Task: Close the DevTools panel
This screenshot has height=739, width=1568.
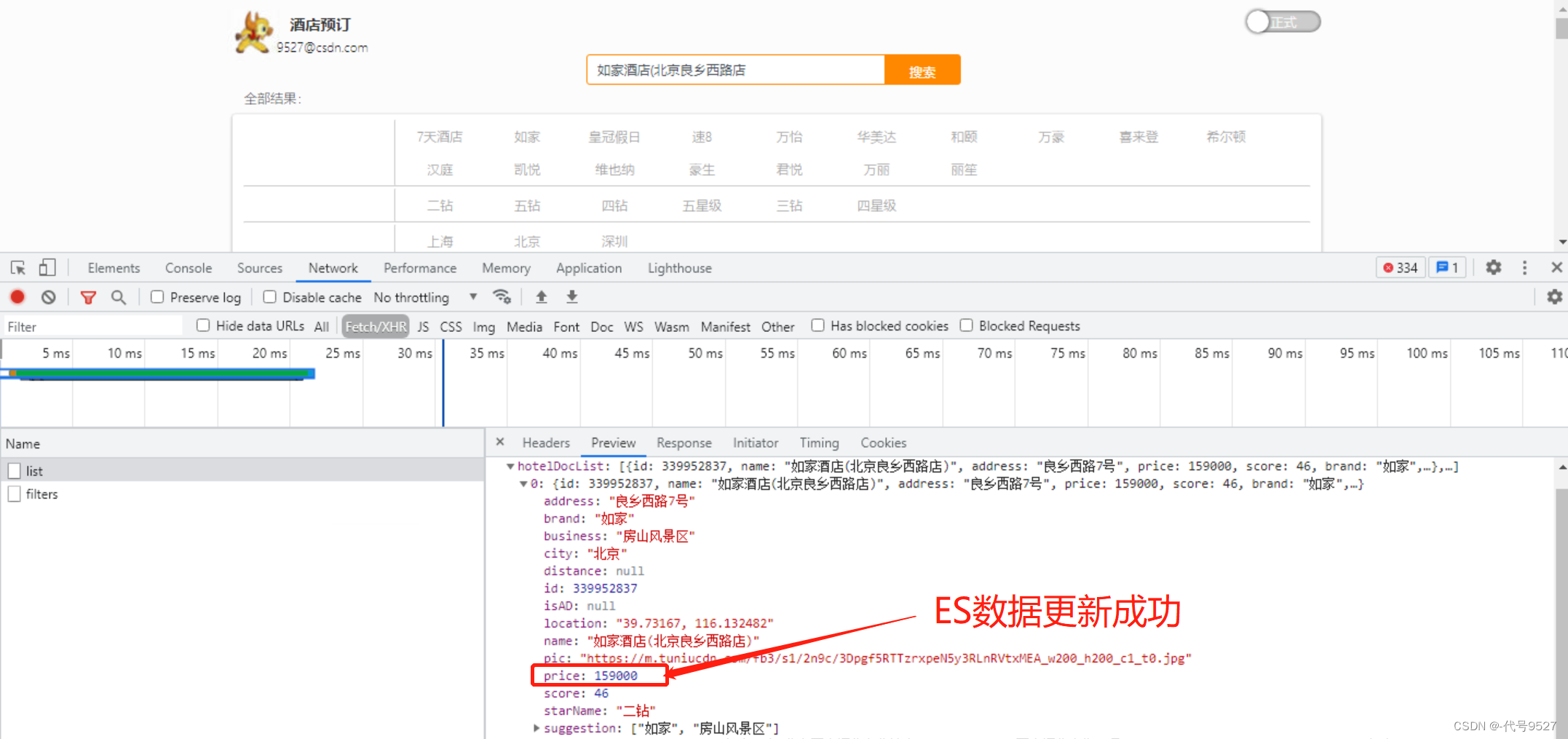Action: [x=1556, y=268]
